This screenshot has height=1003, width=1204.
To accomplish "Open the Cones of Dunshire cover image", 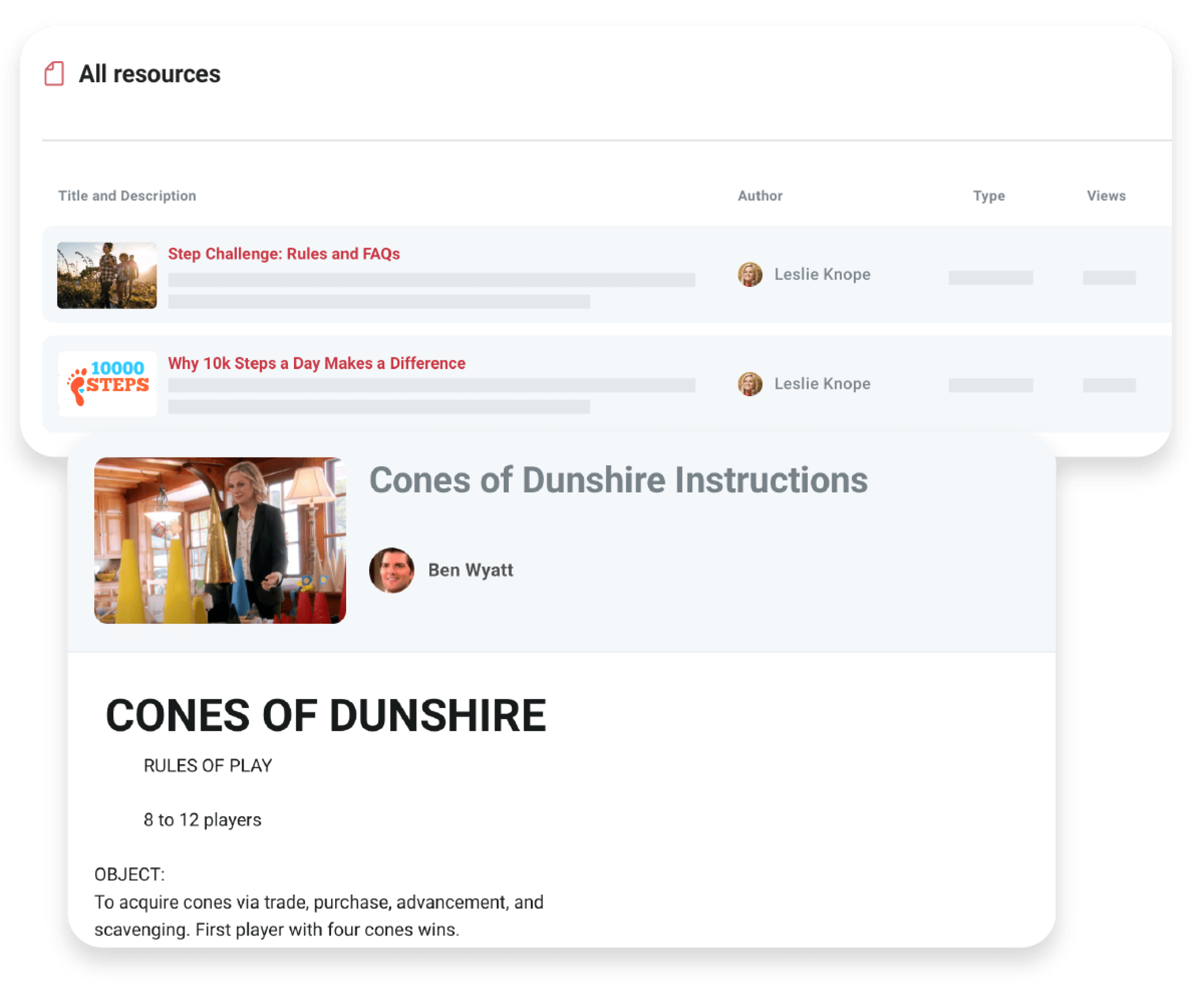I will (220, 540).
